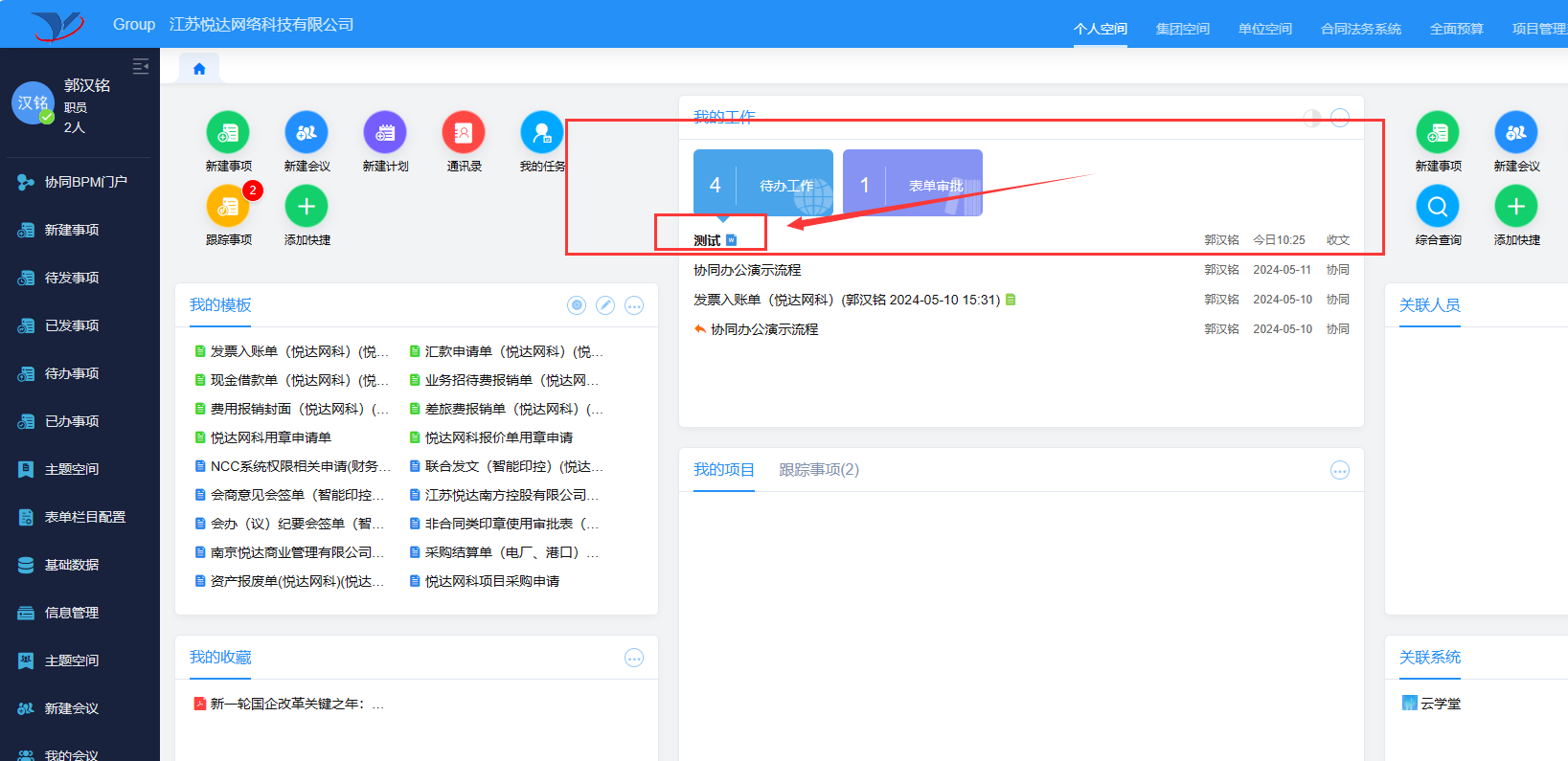Open the 综合查询 search icon
The image size is (1568, 761).
1438,207
